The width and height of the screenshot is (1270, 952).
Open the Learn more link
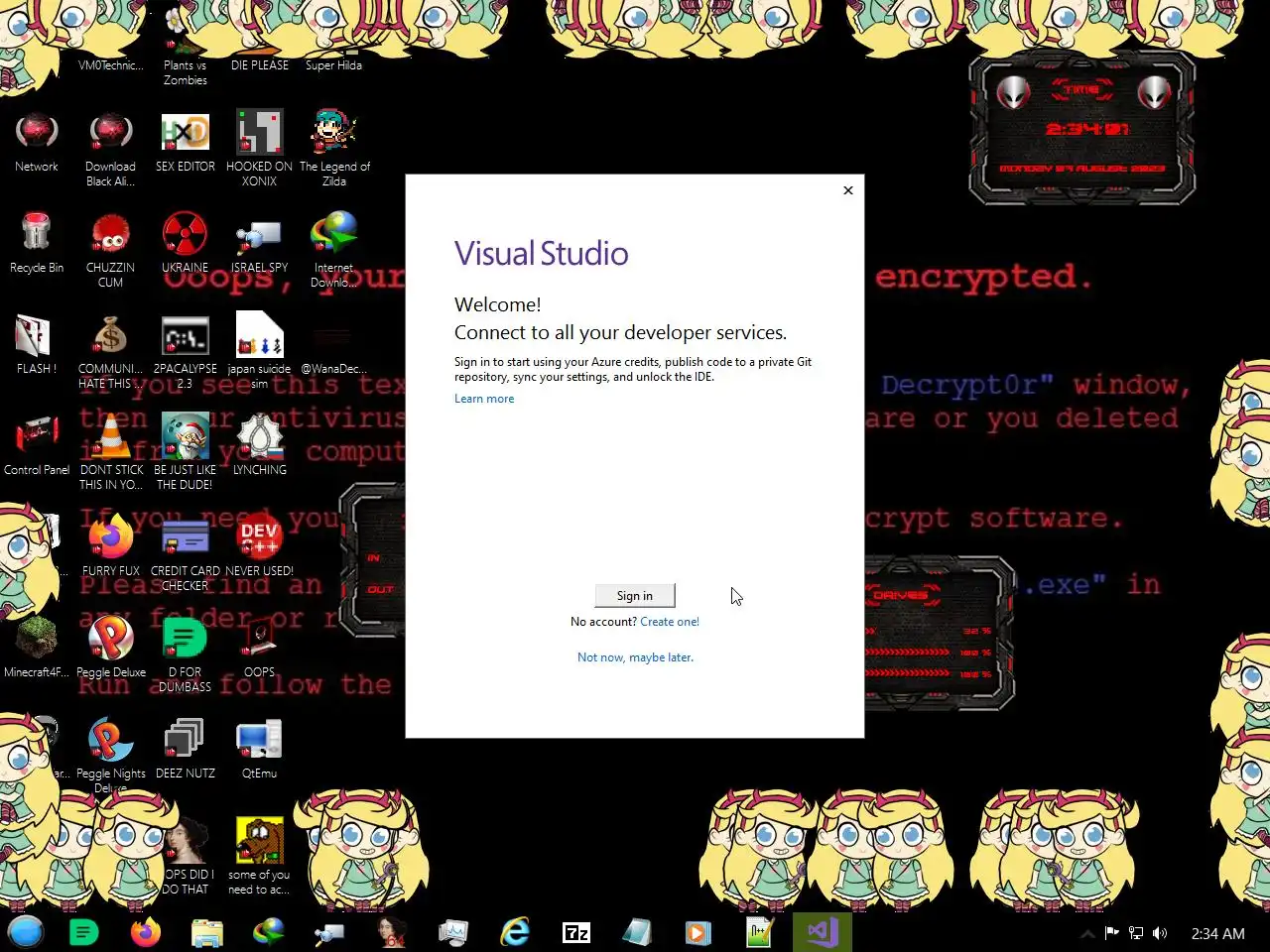coord(484,399)
